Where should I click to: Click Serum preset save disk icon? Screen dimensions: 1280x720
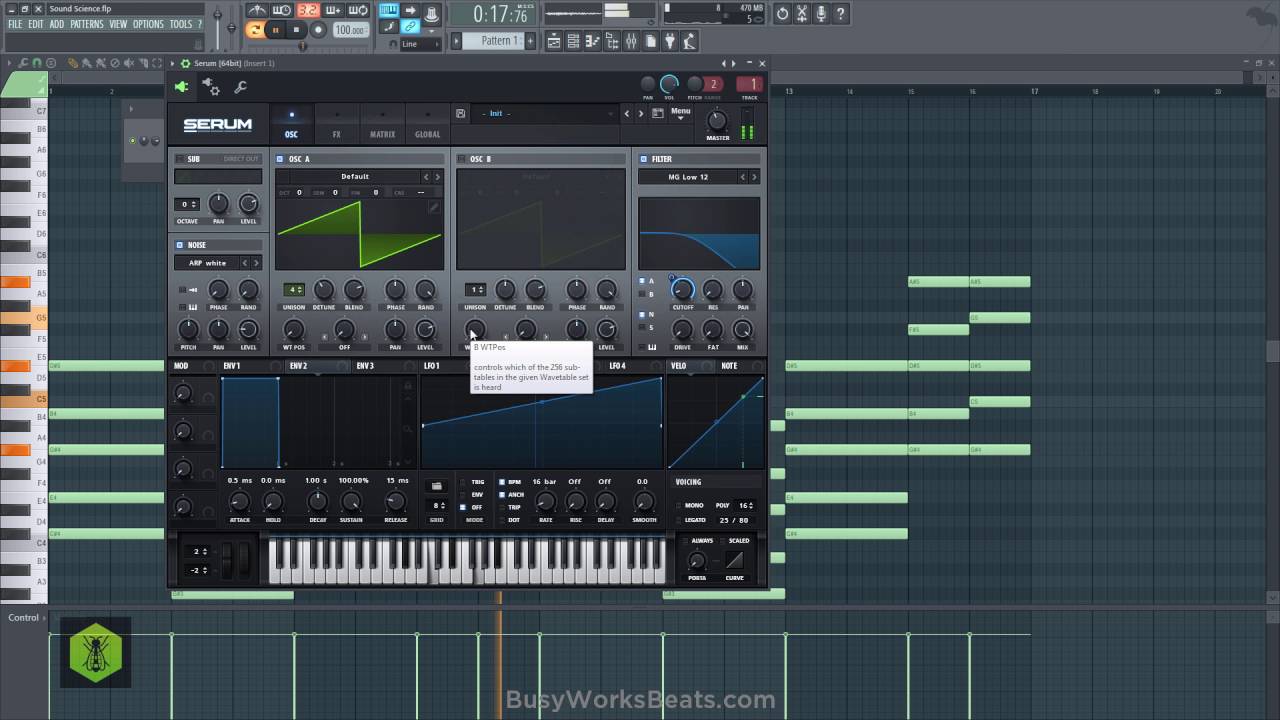(x=460, y=113)
